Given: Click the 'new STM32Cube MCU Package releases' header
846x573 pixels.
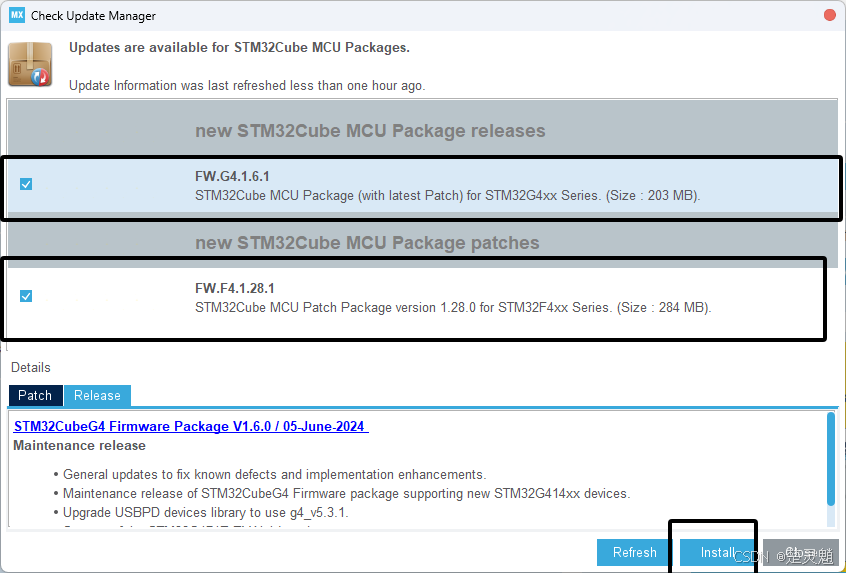Looking at the screenshot, I should pyautogui.click(x=370, y=131).
